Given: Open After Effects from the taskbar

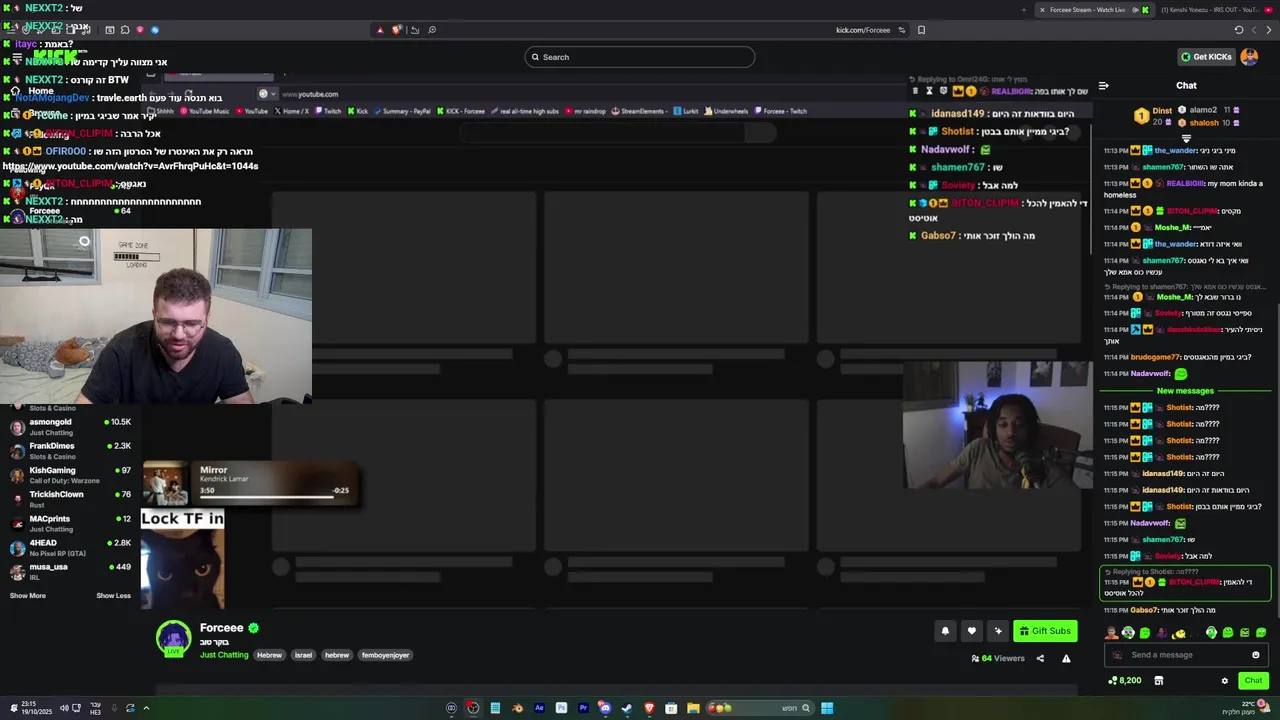Looking at the screenshot, I should [x=539, y=708].
